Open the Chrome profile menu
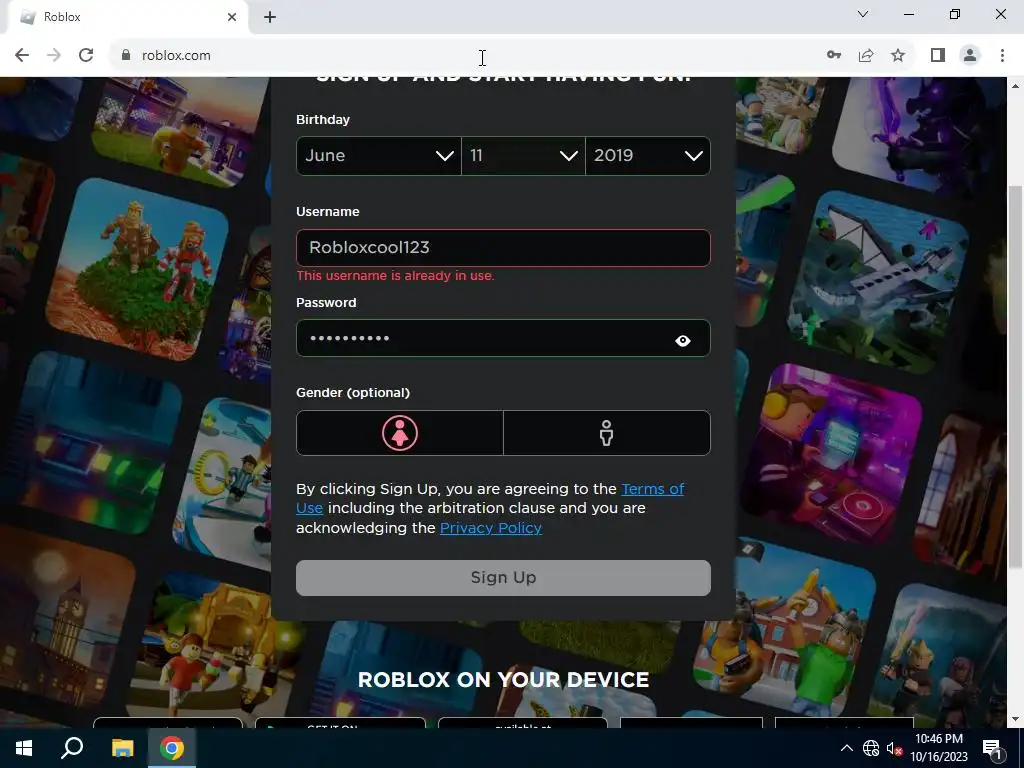Viewport: 1024px width, 768px height. click(x=970, y=56)
